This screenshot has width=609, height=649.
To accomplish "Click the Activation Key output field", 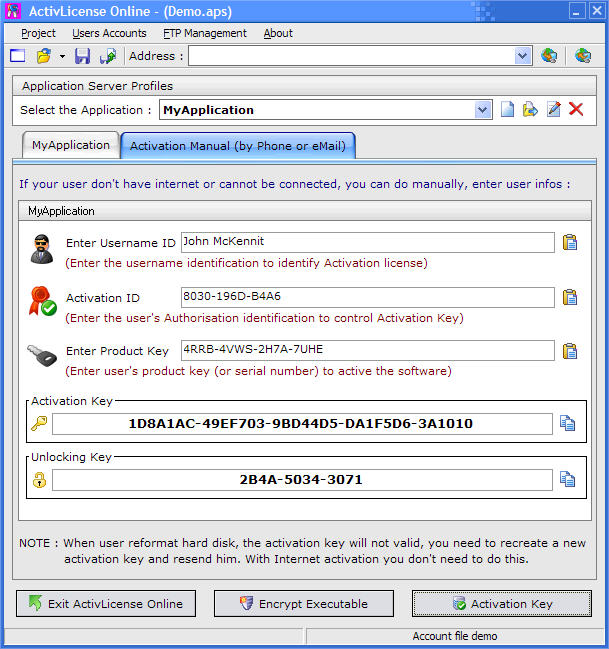I will 302,423.
